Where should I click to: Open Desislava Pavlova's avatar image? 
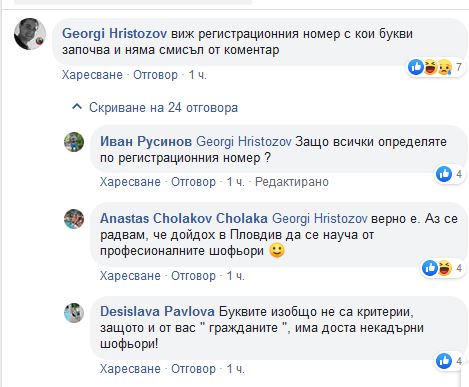pyautogui.click(x=74, y=313)
